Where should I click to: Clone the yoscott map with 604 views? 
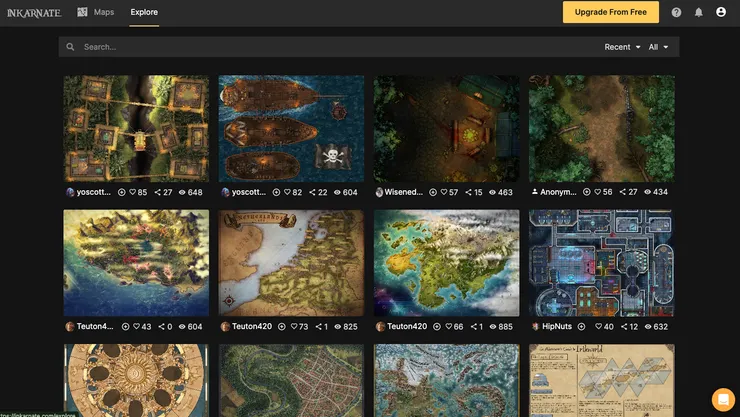pos(276,192)
